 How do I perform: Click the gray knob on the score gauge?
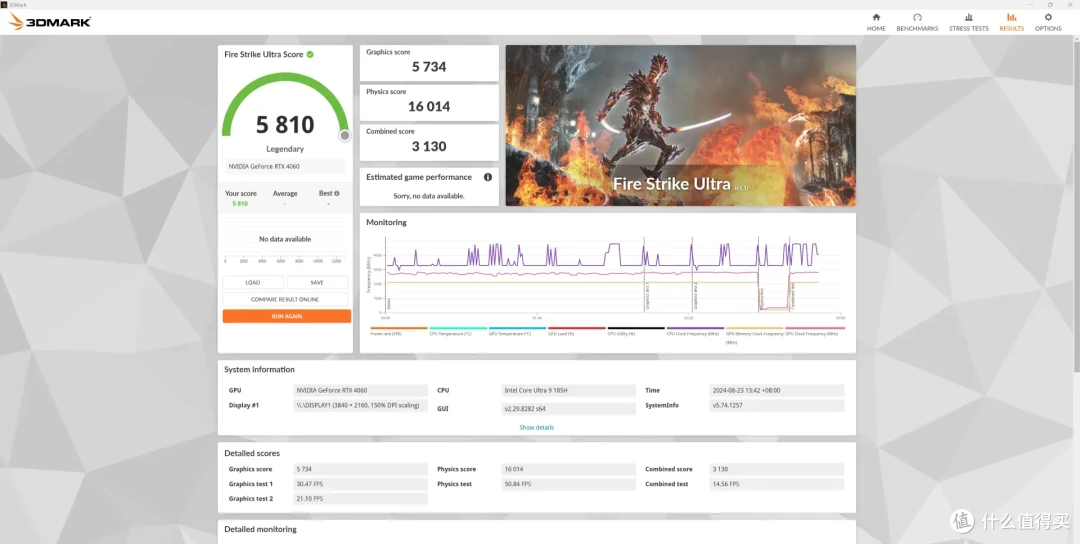coord(345,136)
